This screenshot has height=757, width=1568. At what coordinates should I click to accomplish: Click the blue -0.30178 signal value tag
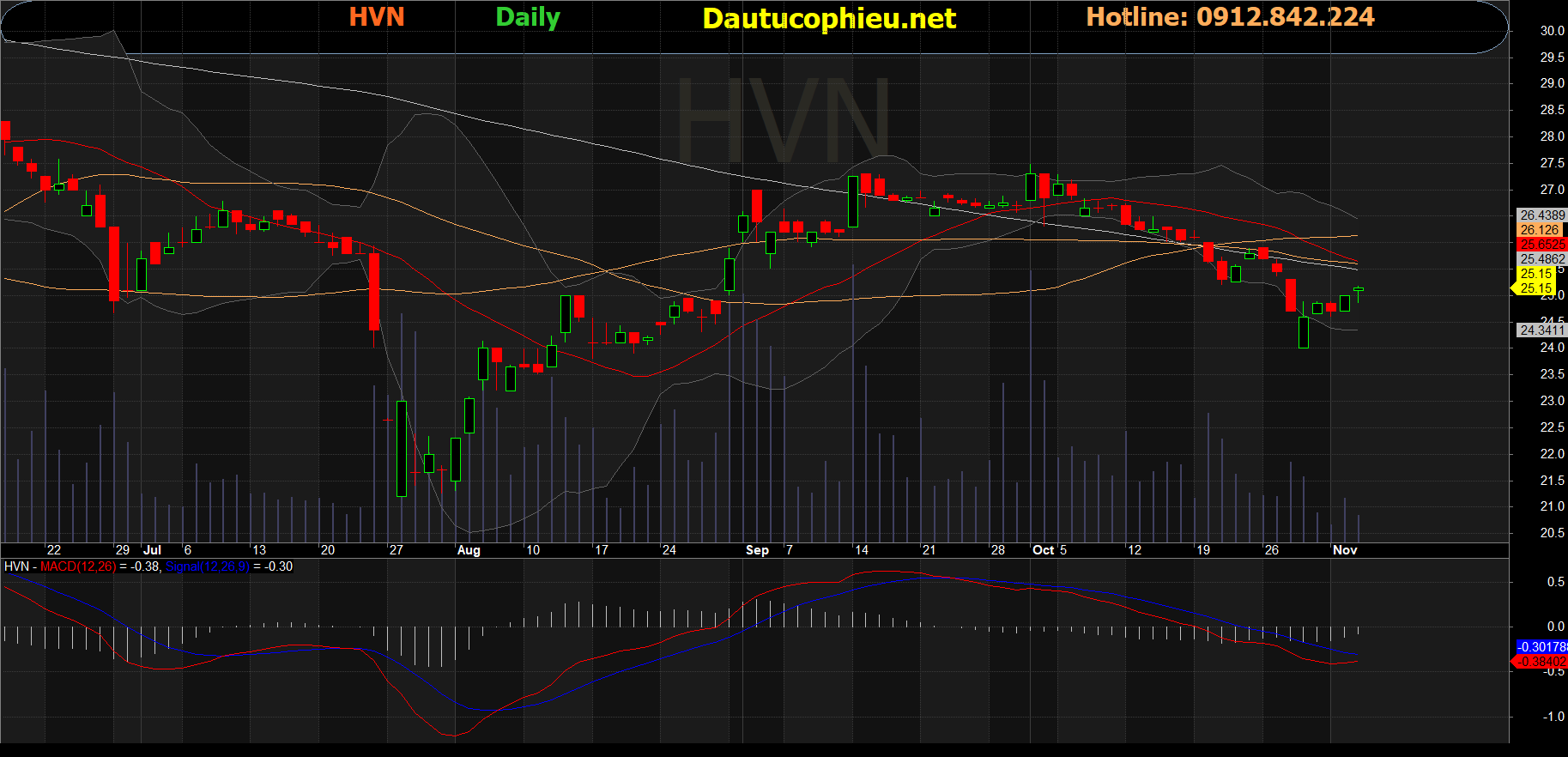pos(1541,647)
